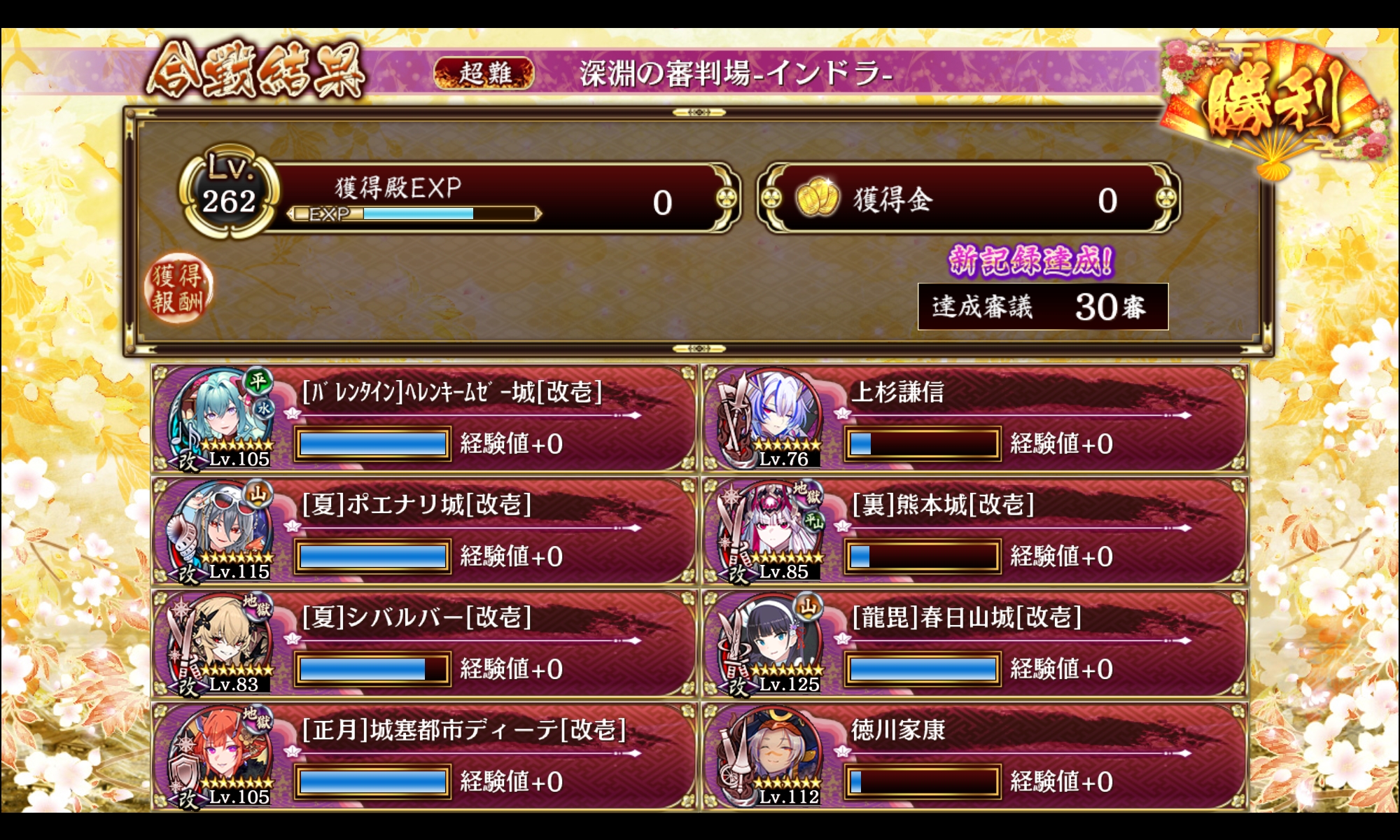Click the [裏]熊本城 character portrait
1400x840 pixels.
point(771,531)
